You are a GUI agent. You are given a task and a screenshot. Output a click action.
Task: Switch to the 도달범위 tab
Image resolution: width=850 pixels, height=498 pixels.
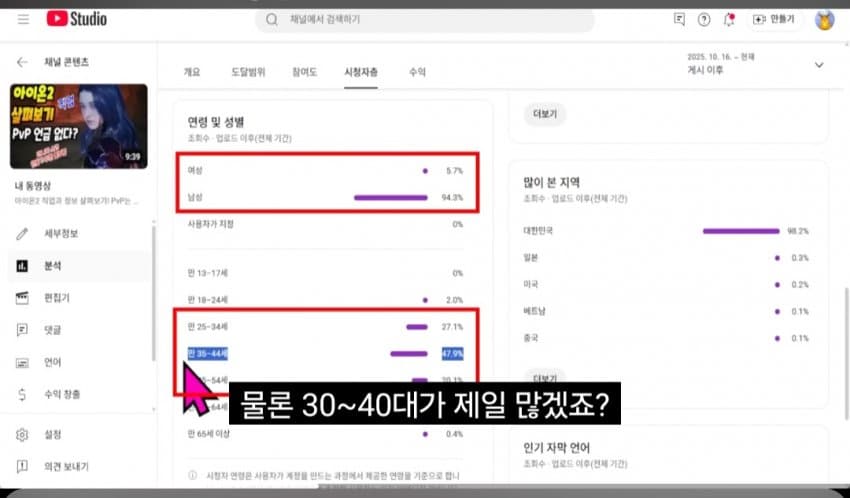pyautogui.click(x=248, y=72)
